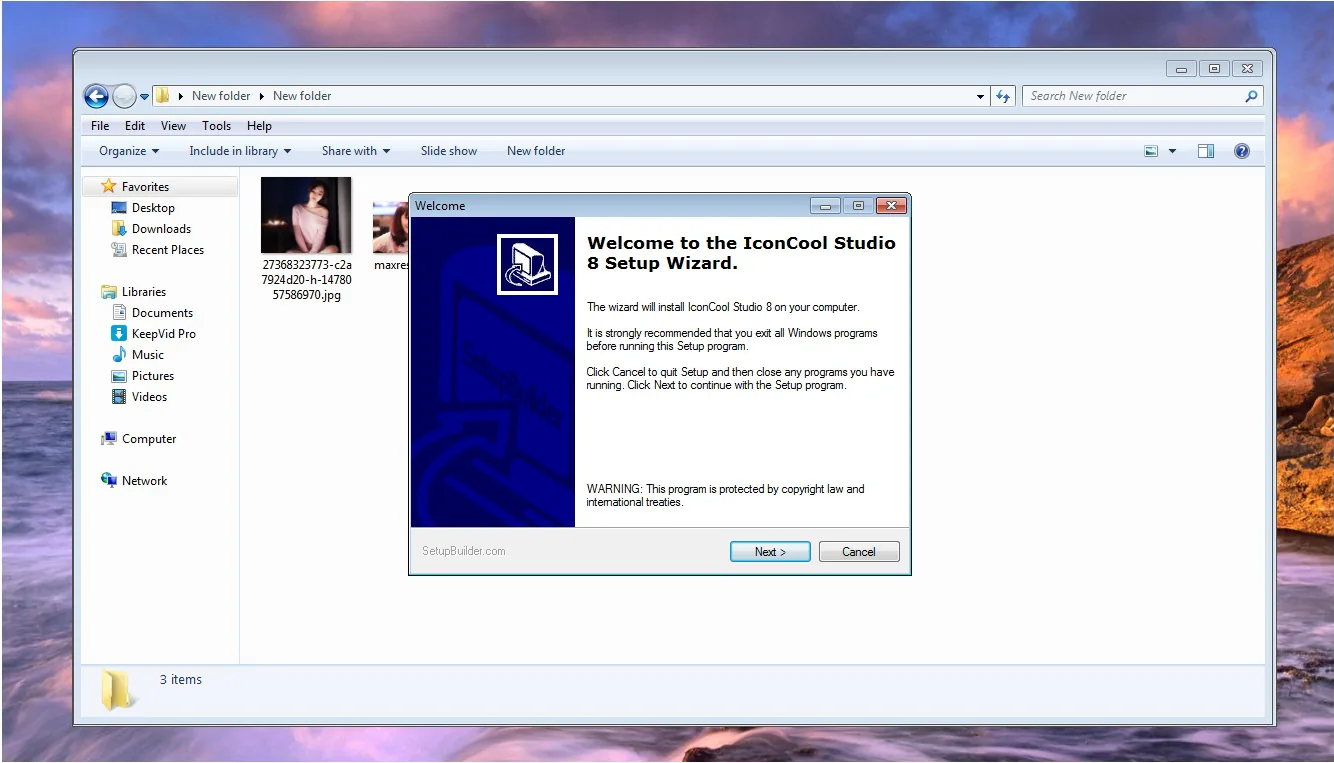The height and width of the screenshot is (763, 1334).
Task: Start Slide show from the toolbar
Action: [449, 151]
